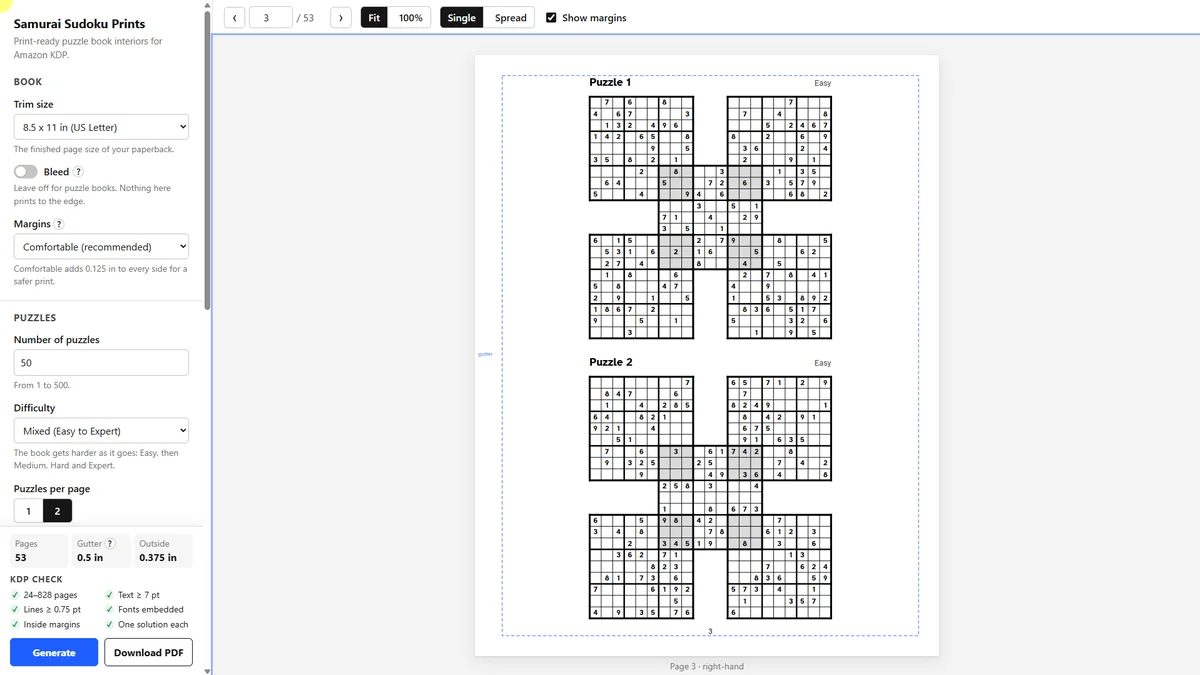Image resolution: width=1200 pixels, height=675 pixels.
Task: Click the blue gutter label on page
Action: (486, 354)
